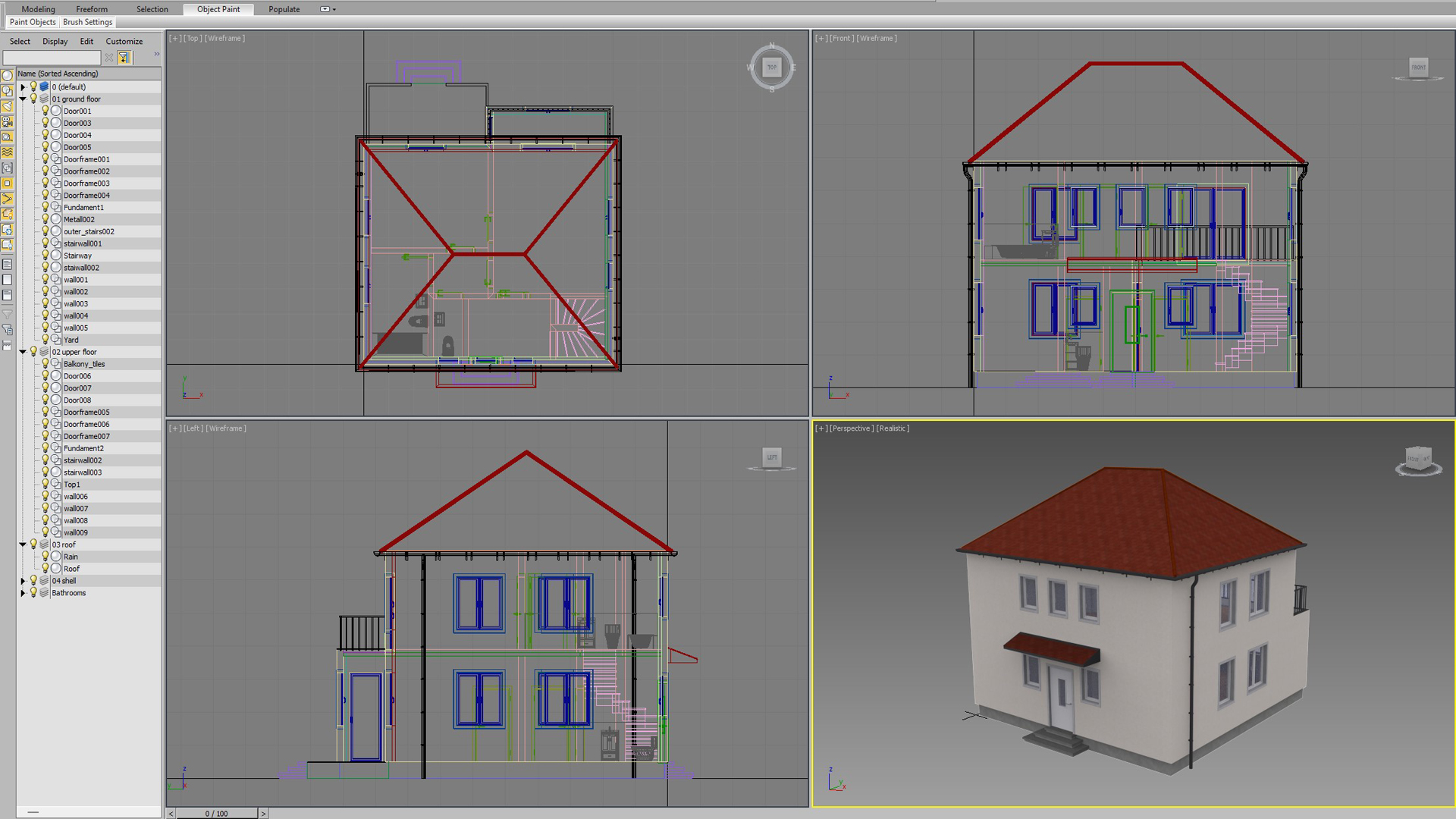Viewport: 1456px width, 819px height.
Task: Hide the 03 roof layer via lightbulb
Action: pyautogui.click(x=33, y=544)
